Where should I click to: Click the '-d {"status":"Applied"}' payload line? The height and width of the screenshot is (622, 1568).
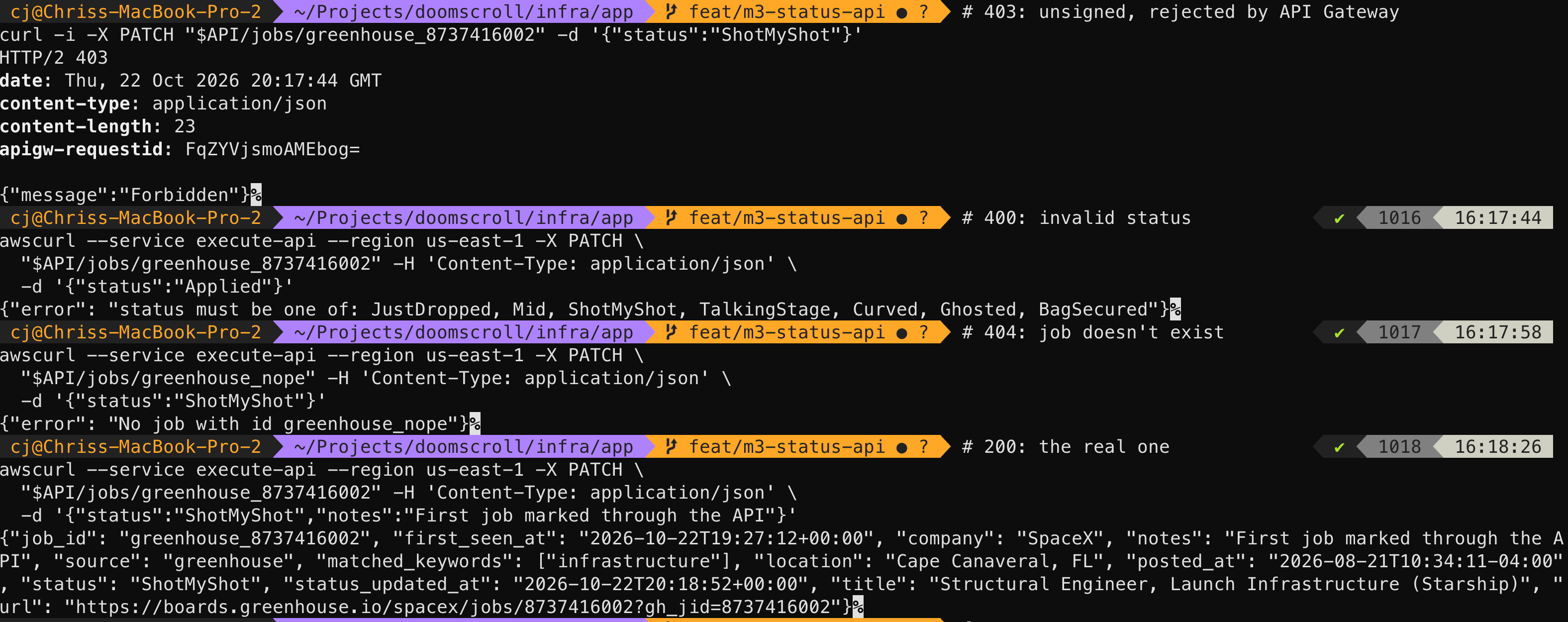click(x=157, y=286)
